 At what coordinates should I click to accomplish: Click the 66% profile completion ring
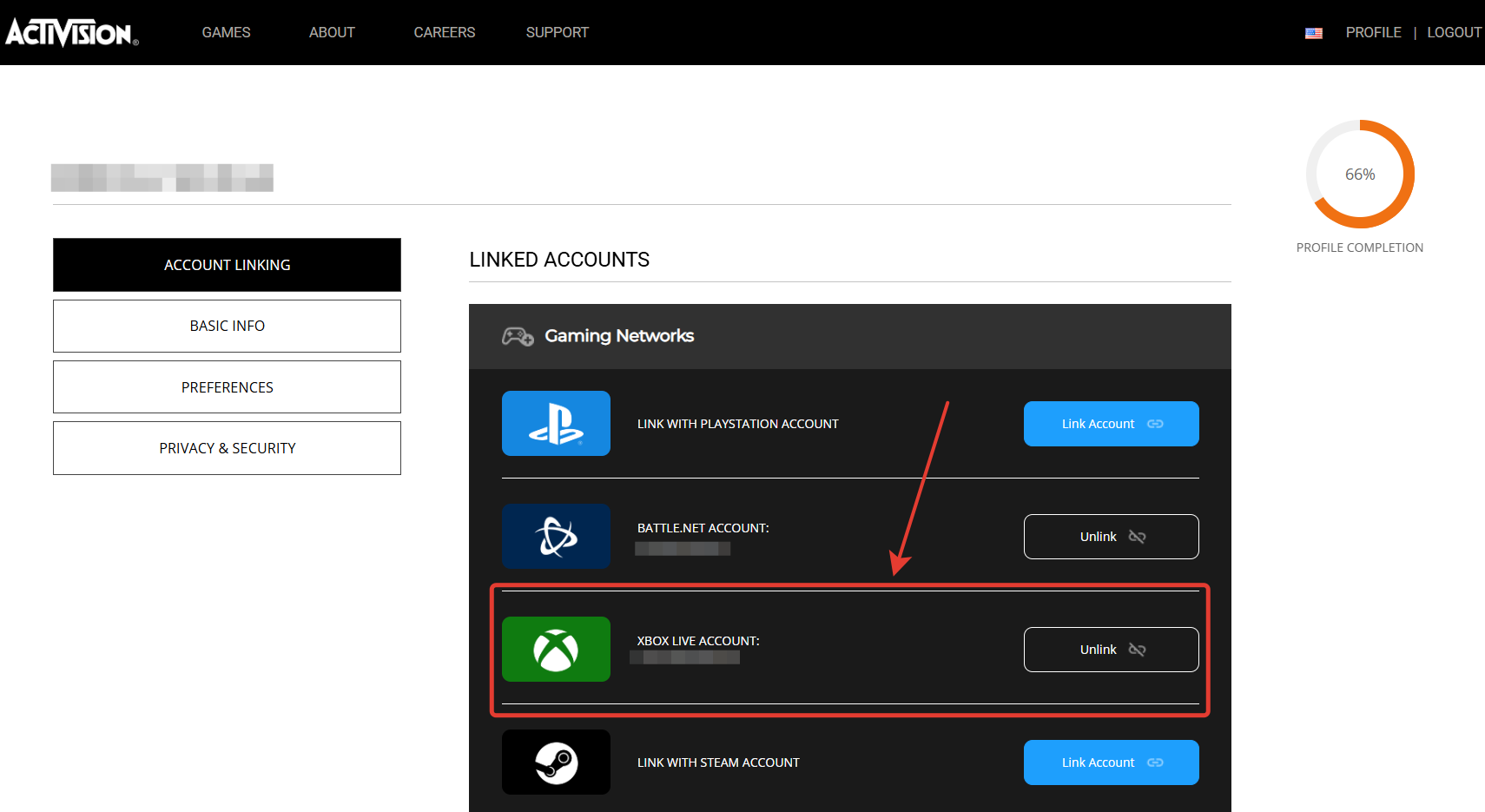(x=1360, y=175)
